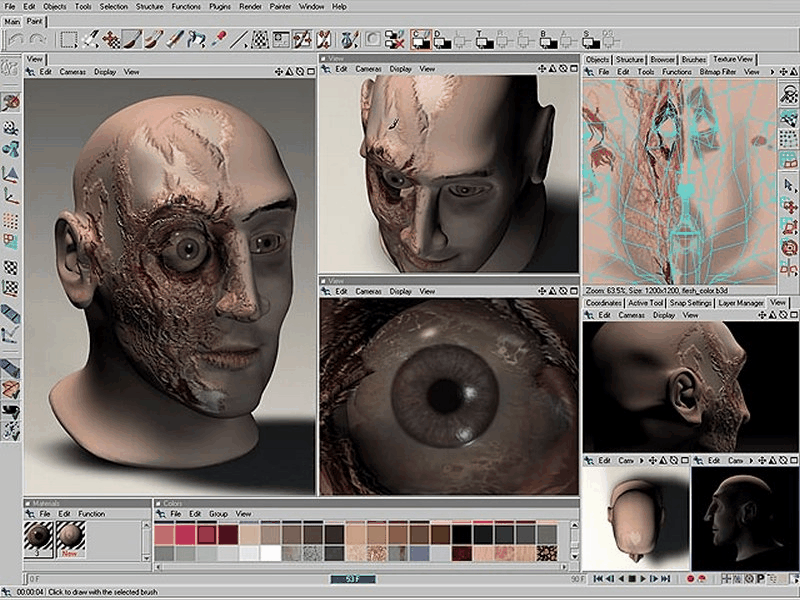Toggle fullscreen for the eye close-up View

tap(574, 291)
